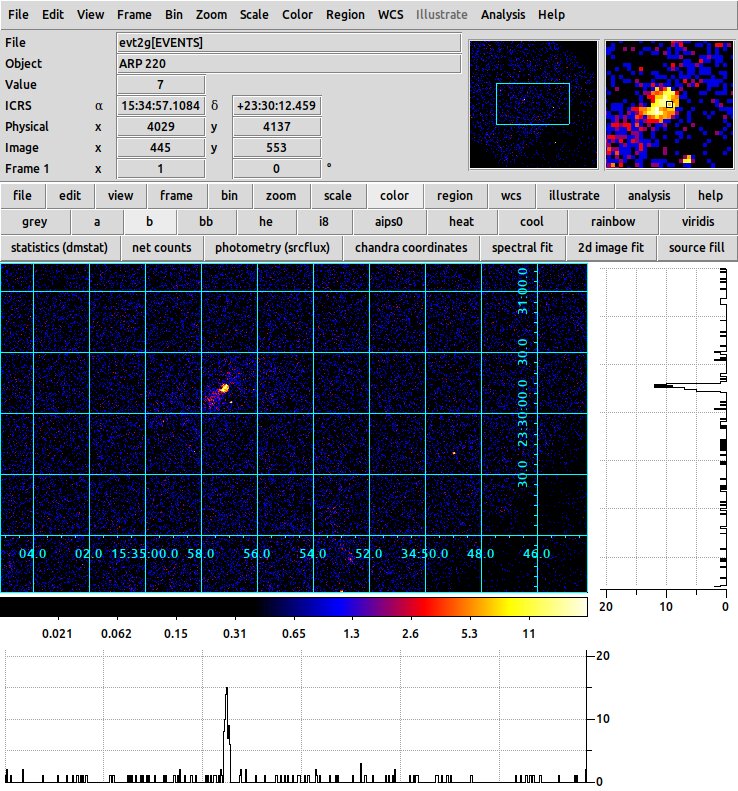Click the cyan box in the panner

coord(533,104)
